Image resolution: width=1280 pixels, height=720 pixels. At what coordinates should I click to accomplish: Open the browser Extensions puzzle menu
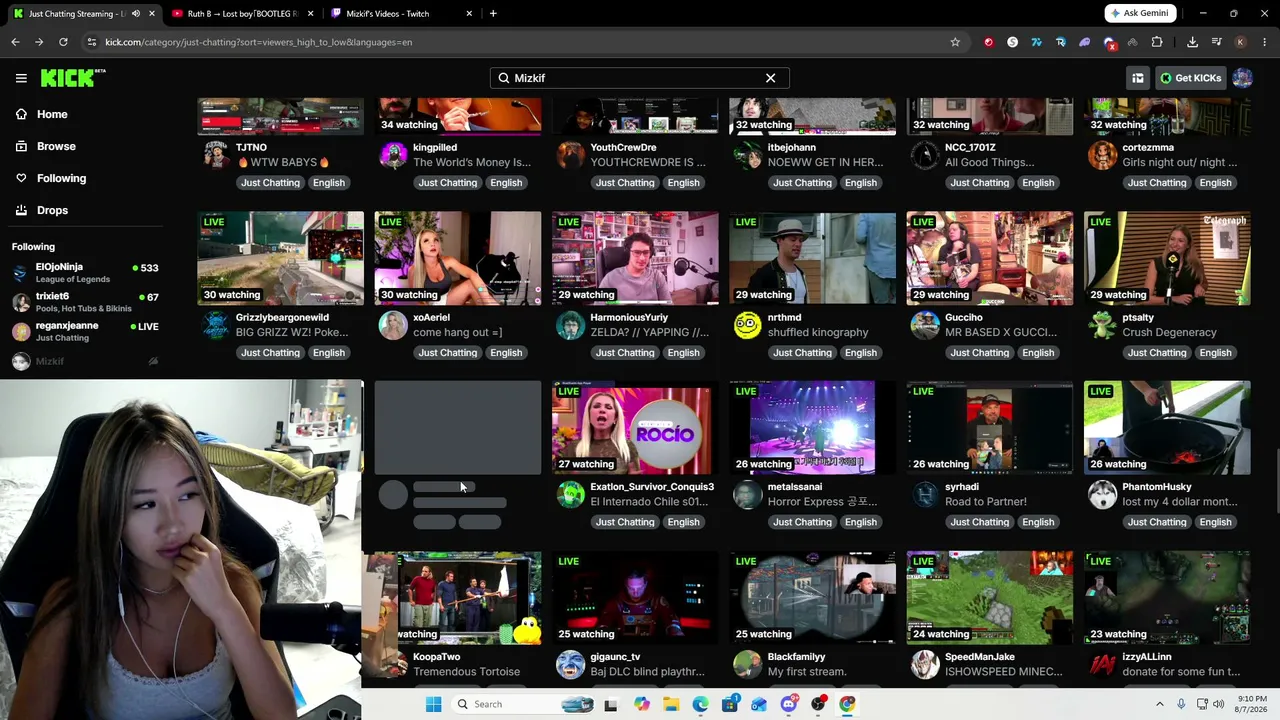(1157, 42)
